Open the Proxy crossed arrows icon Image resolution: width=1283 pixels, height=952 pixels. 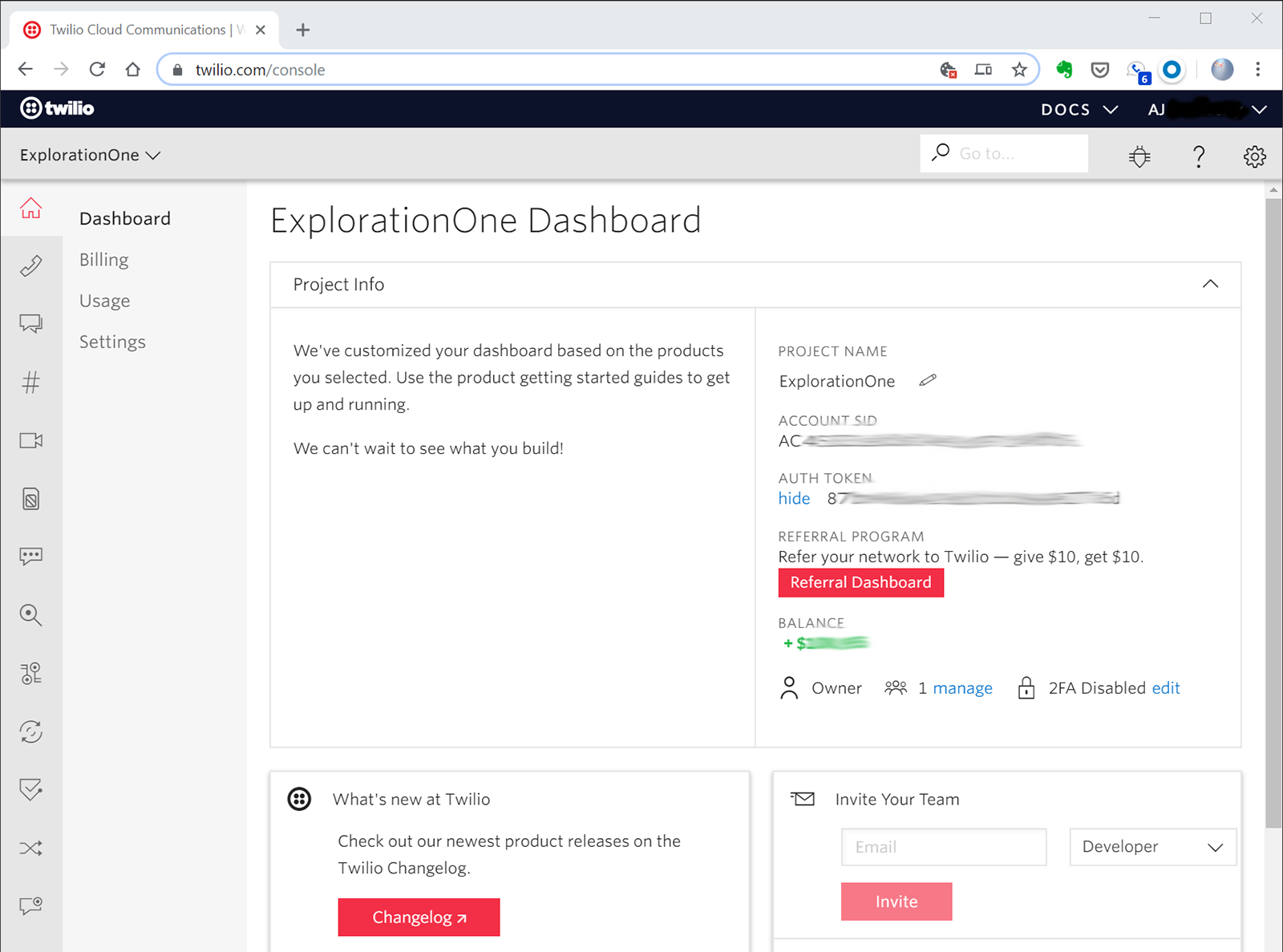pos(30,848)
